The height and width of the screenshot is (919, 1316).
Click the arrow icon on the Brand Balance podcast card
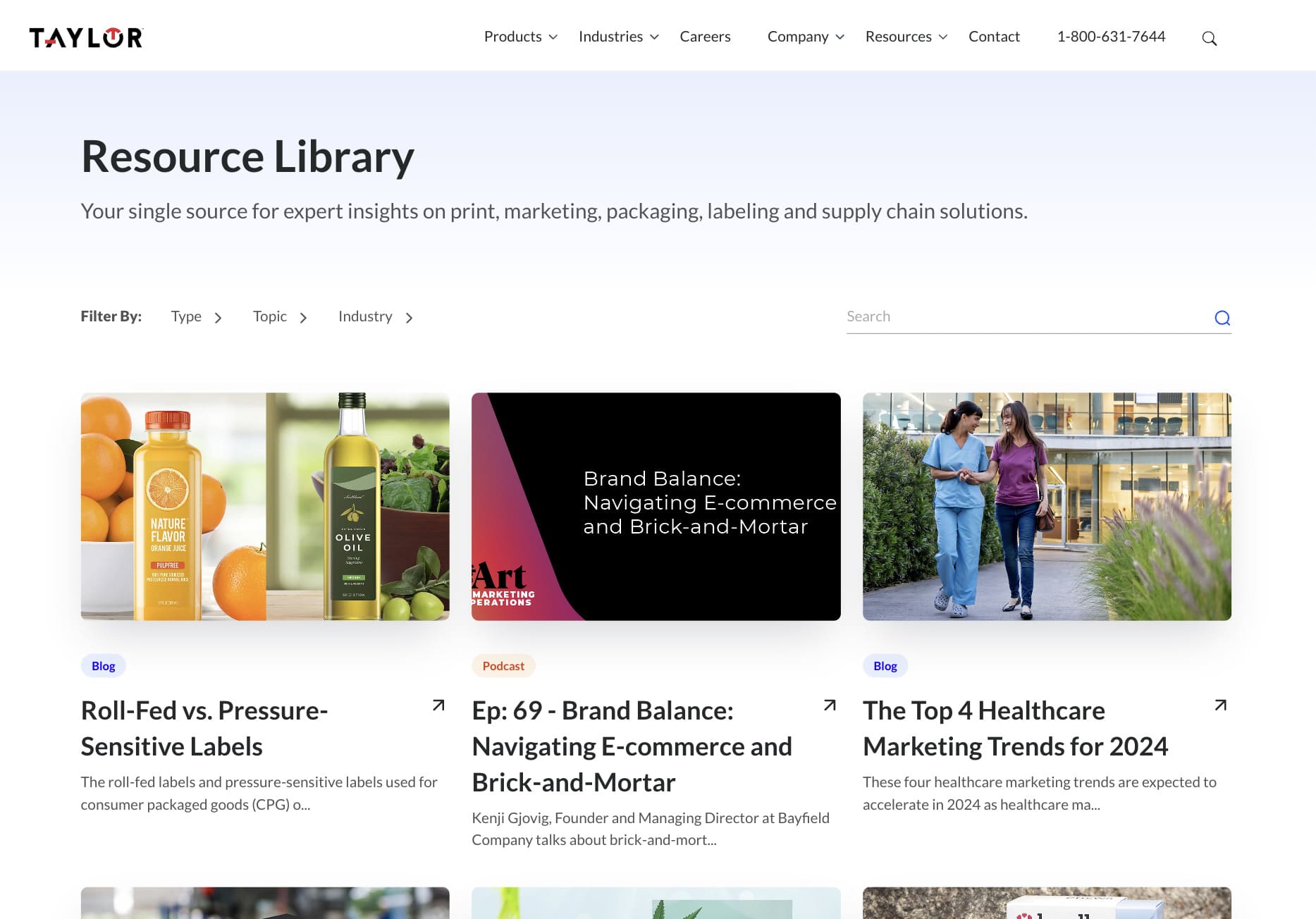[x=829, y=705]
